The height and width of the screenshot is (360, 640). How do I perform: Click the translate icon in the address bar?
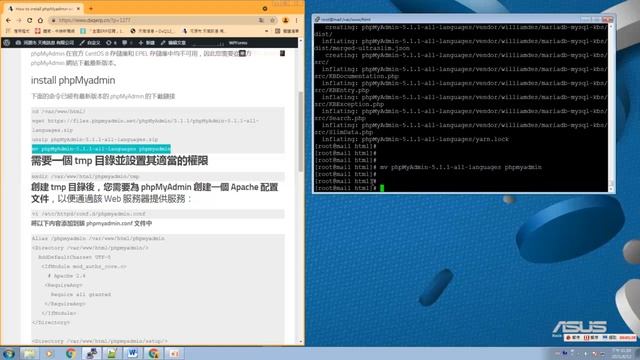coord(261,20)
